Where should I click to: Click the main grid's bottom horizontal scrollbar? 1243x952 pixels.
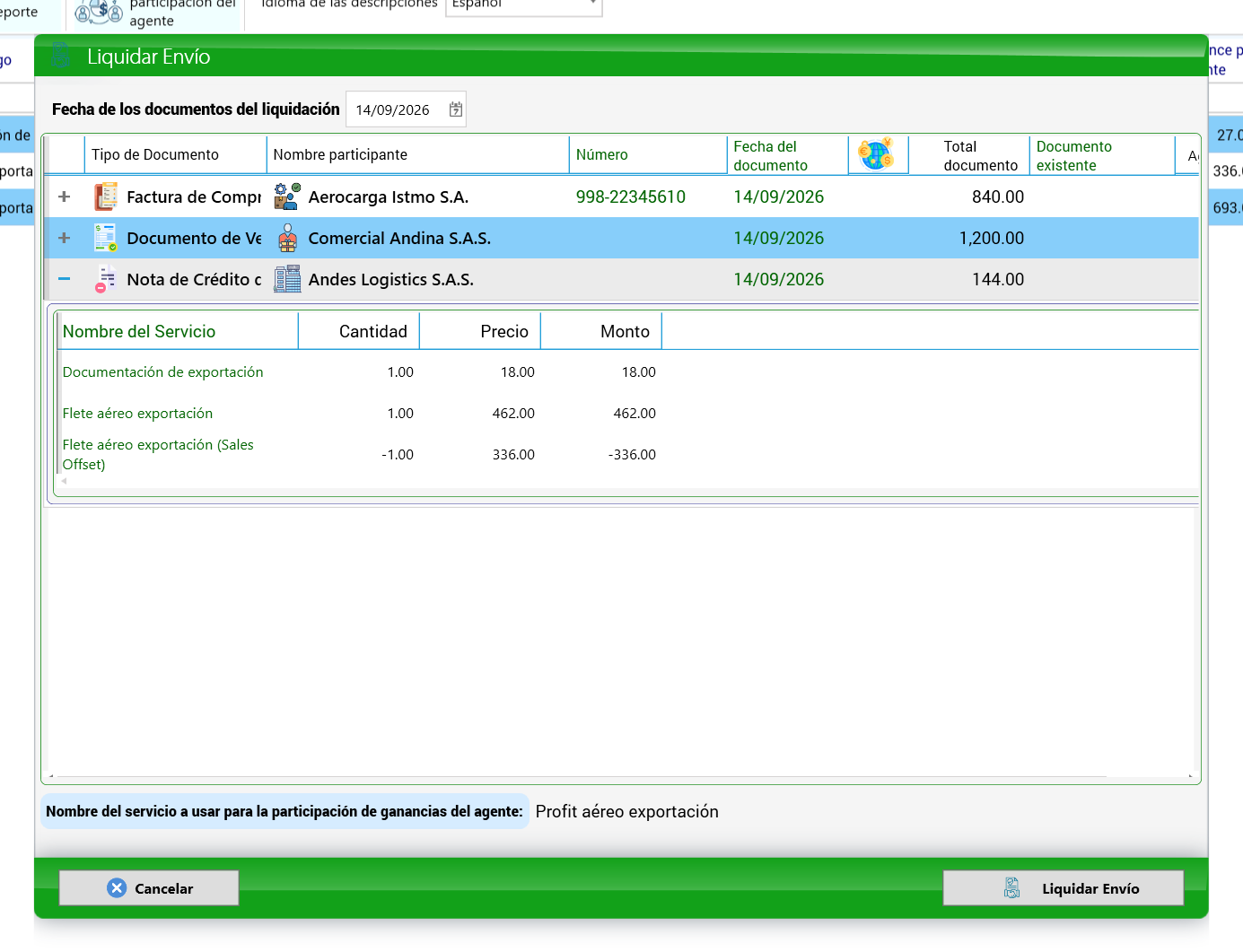620,776
